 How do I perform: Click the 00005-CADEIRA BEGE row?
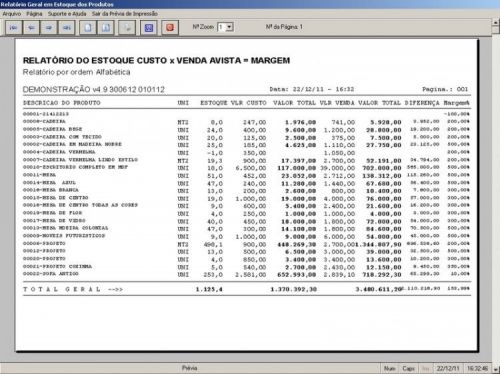[x=246, y=129]
